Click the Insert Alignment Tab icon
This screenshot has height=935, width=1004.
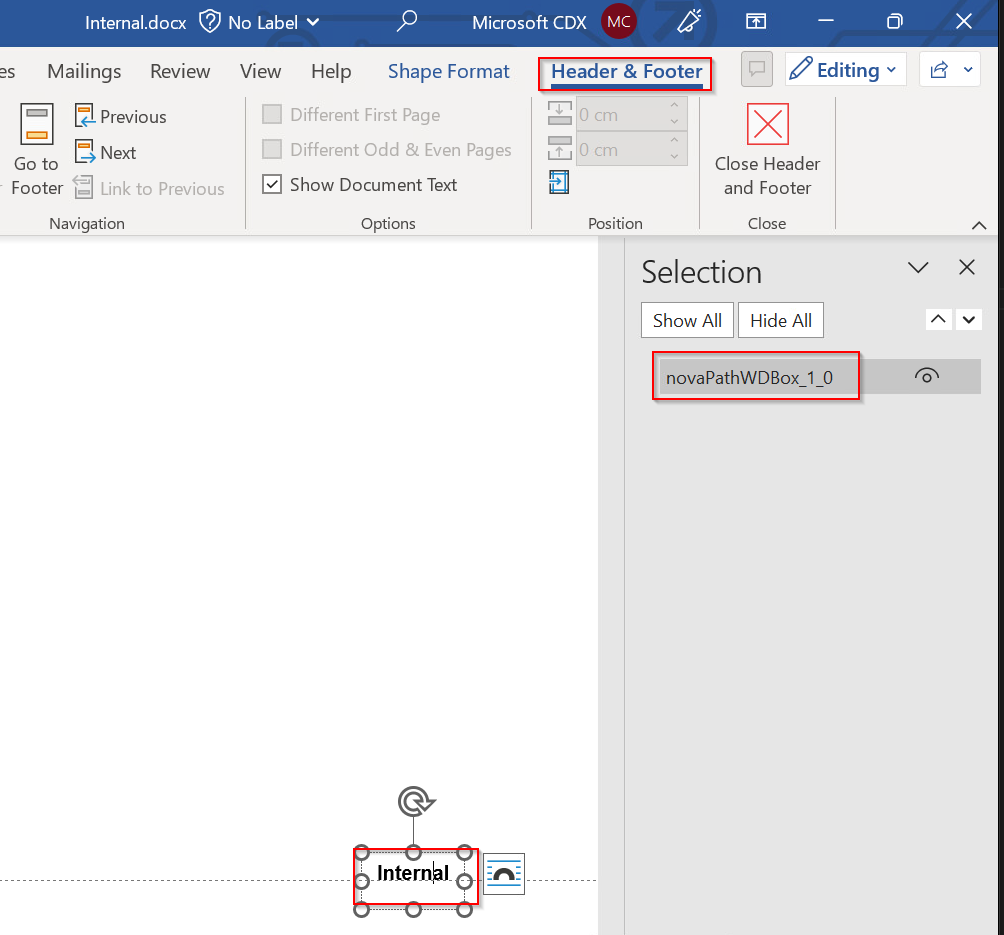pyautogui.click(x=559, y=182)
